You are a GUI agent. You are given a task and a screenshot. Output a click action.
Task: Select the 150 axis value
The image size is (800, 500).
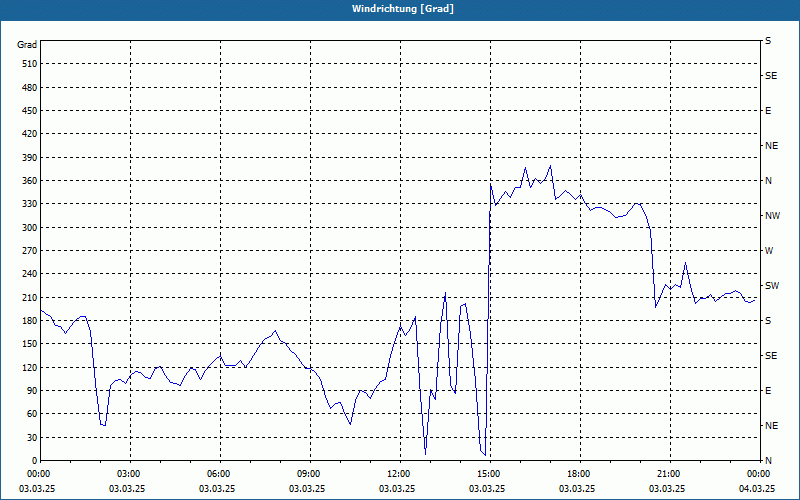click(x=30, y=344)
